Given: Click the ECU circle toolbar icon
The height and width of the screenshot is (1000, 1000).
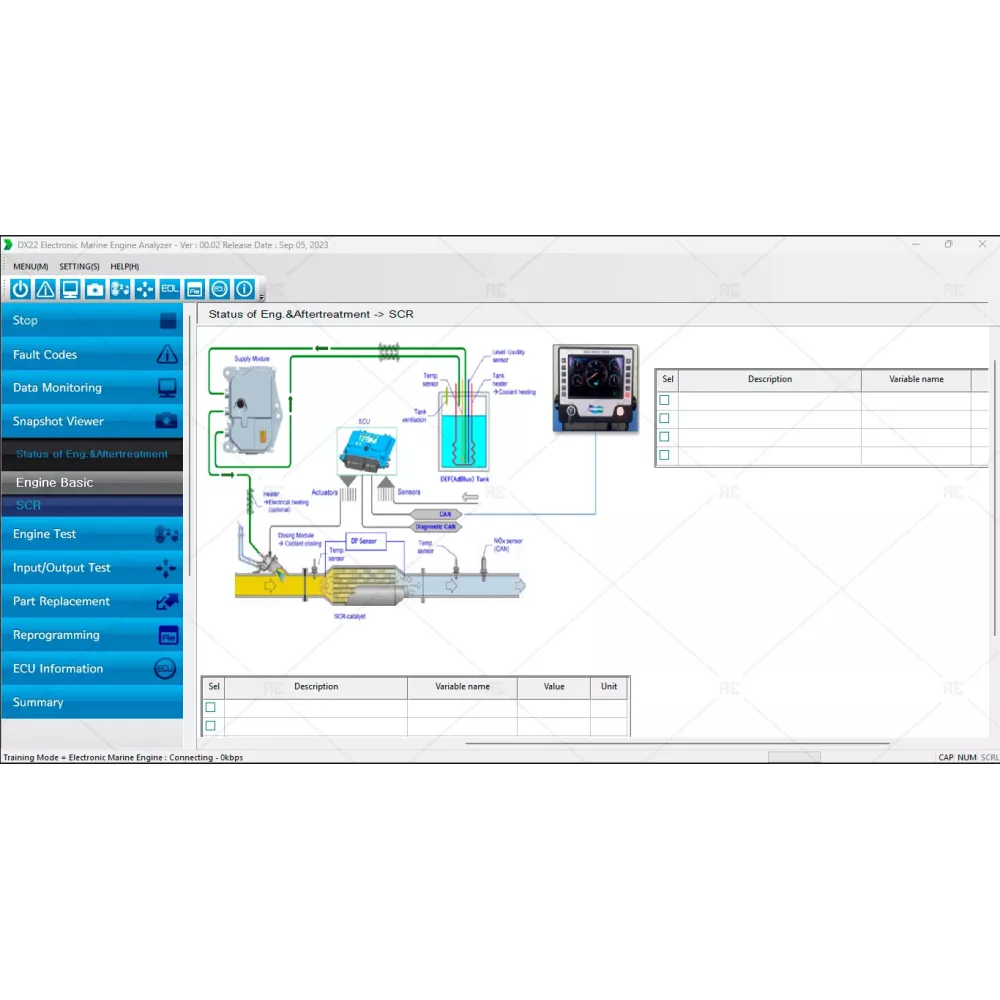Looking at the screenshot, I should coord(219,289).
